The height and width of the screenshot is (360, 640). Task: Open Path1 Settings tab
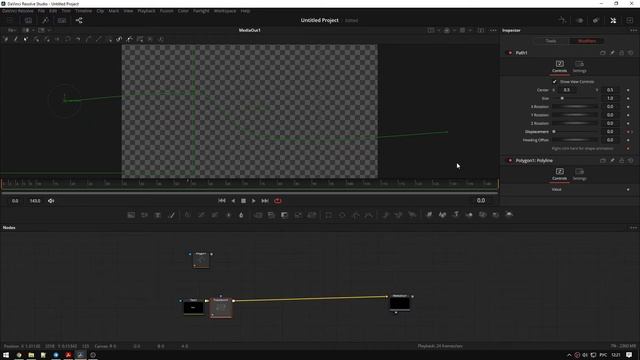tap(579, 67)
